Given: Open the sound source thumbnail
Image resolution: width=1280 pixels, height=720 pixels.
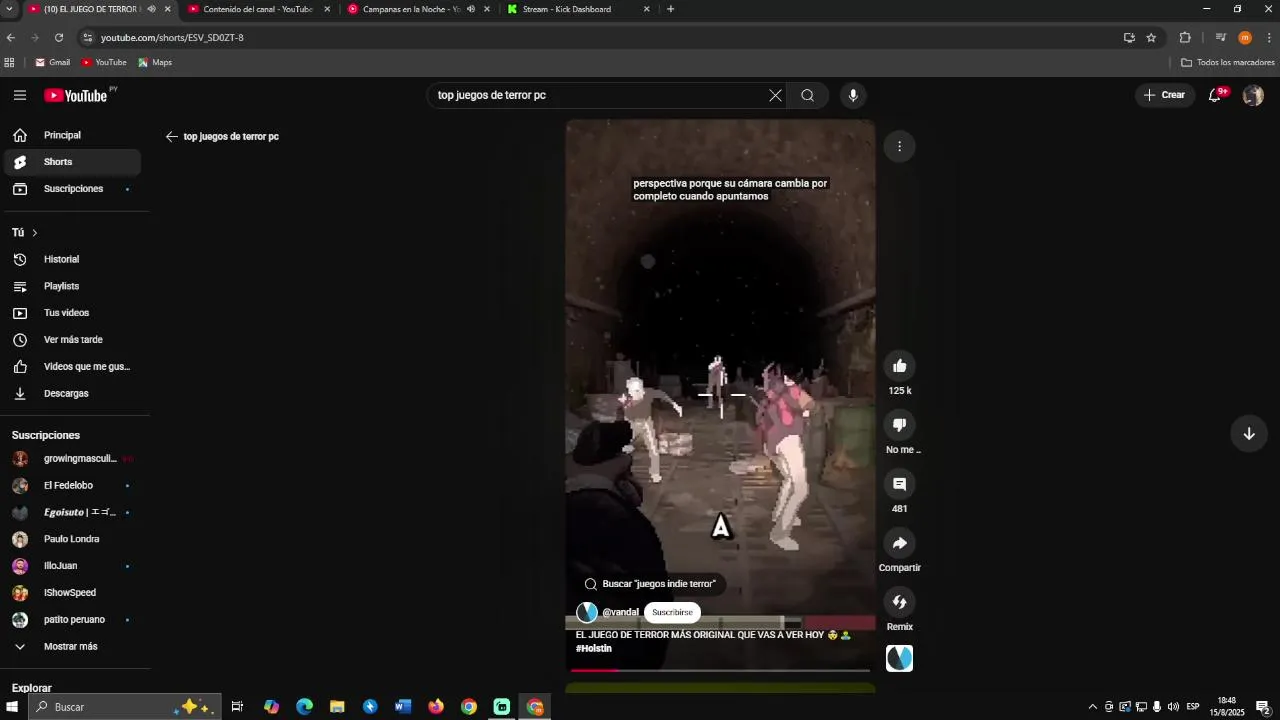Looking at the screenshot, I should 899,658.
